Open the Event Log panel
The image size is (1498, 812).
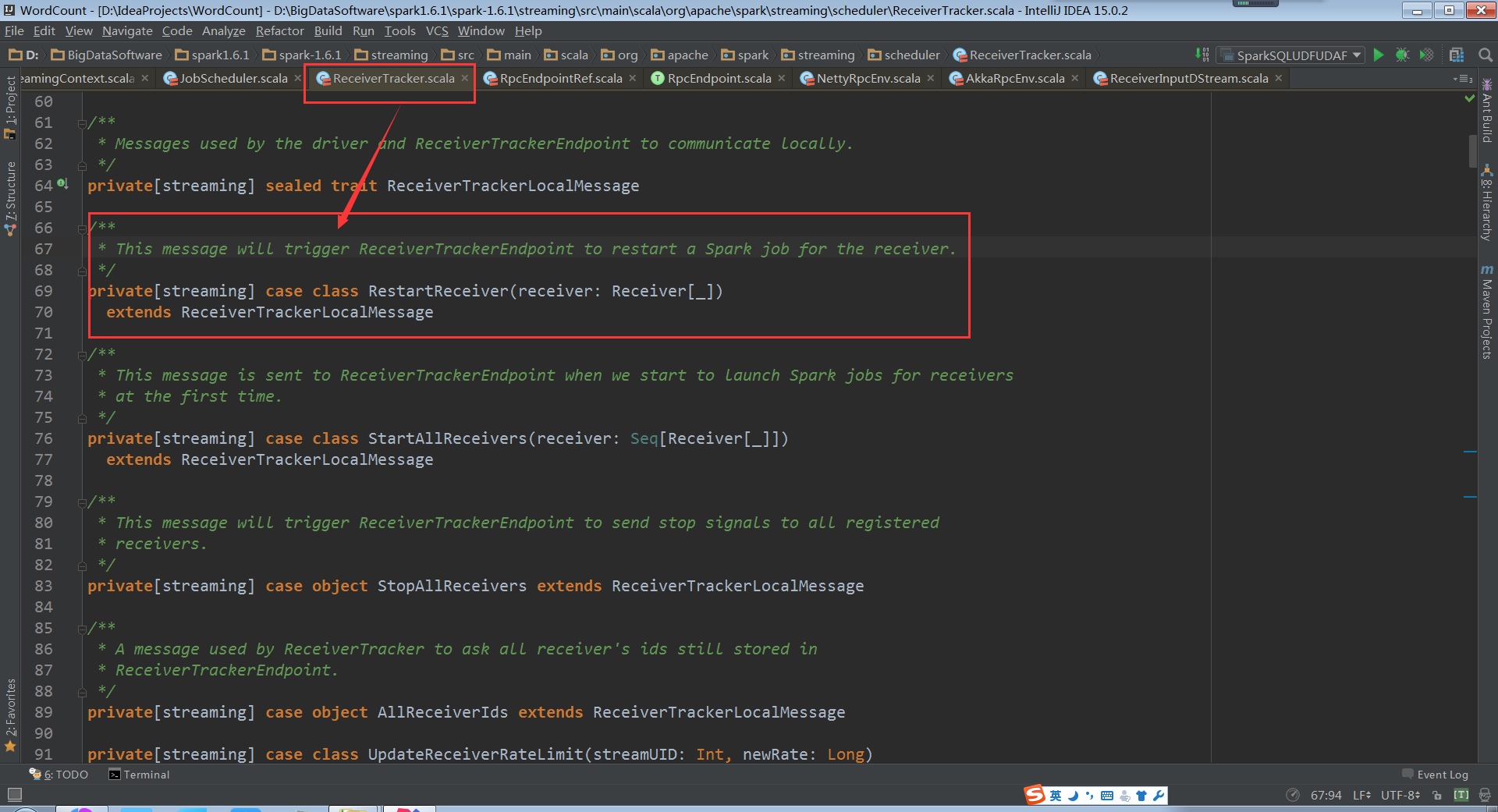(x=1435, y=775)
